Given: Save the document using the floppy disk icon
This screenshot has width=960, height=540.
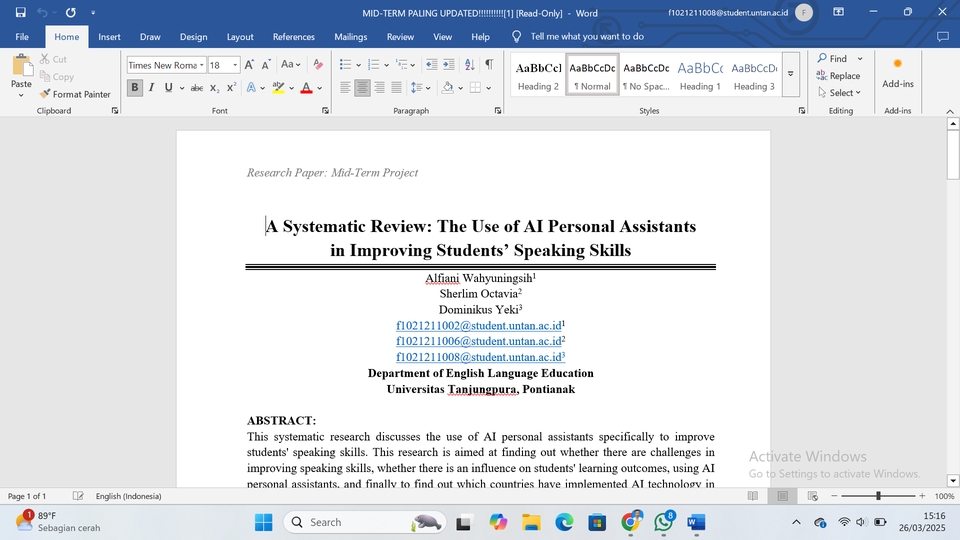Looking at the screenshot, I should [20, 12].
